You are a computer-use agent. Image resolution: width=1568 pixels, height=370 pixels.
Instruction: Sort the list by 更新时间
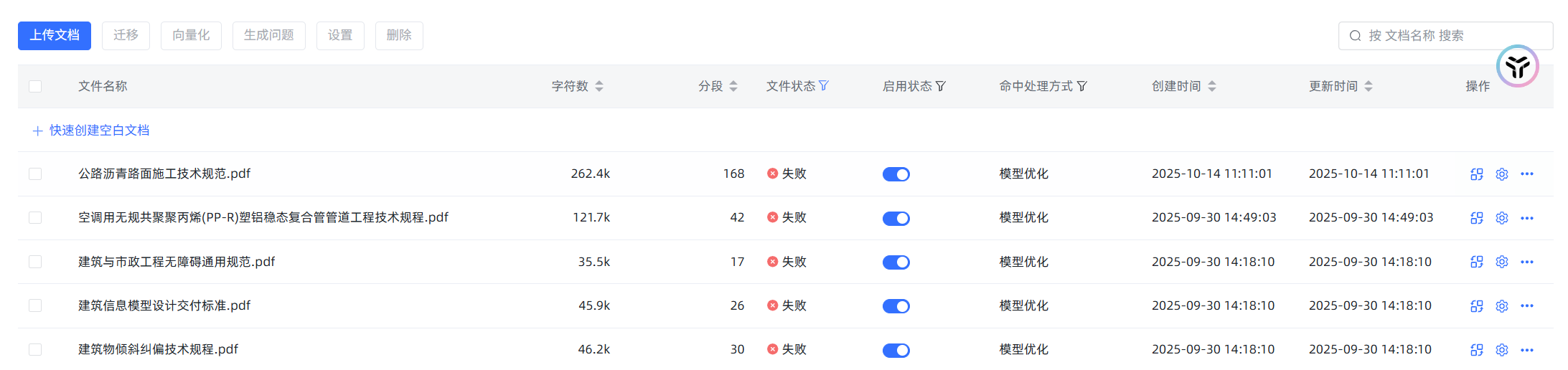point(1368,87)
